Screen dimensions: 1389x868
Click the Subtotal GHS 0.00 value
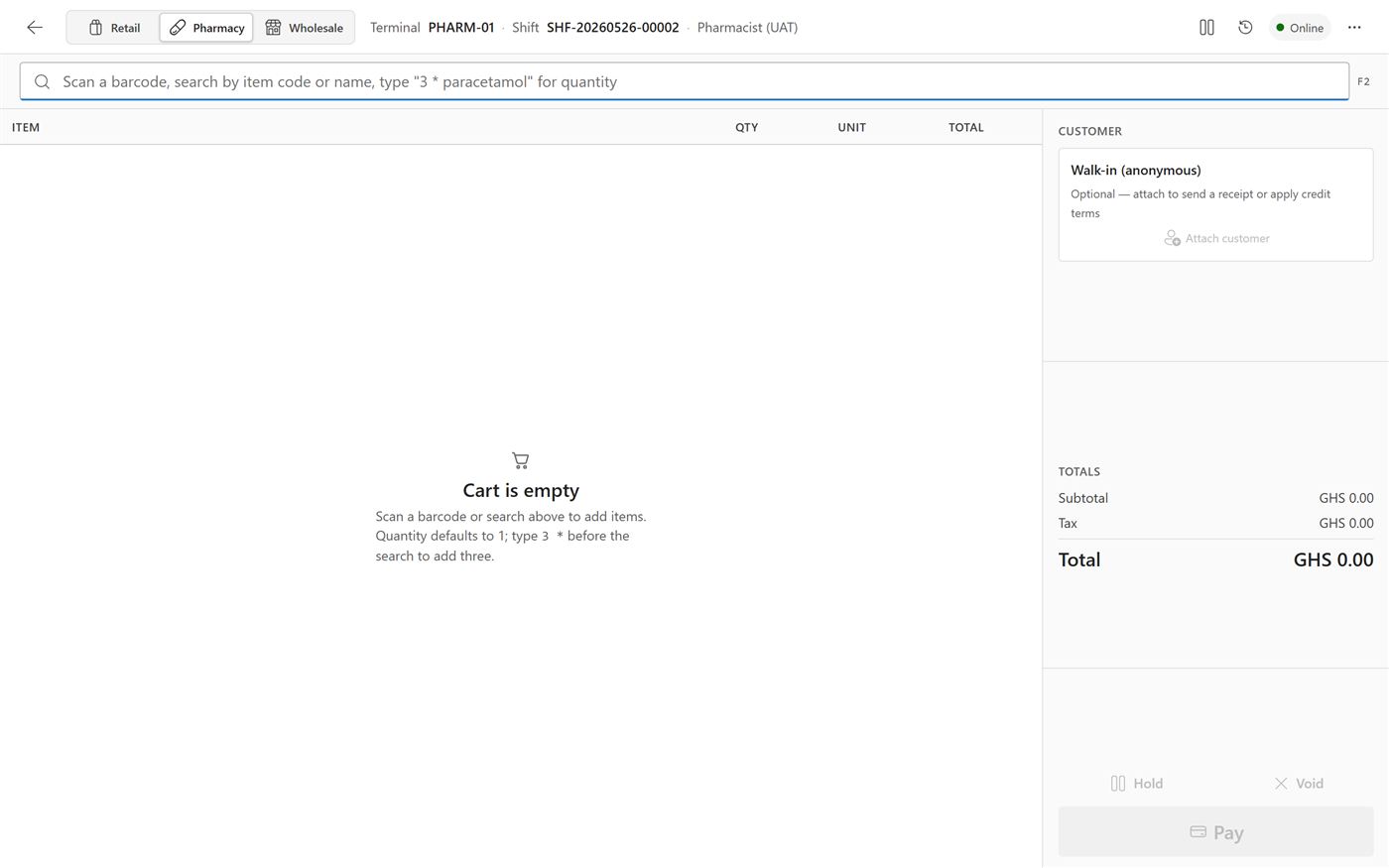[1345, 498]
